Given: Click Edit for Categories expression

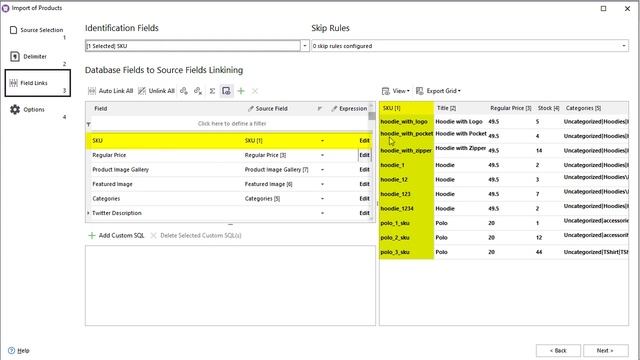Looking at the screenshot, I should (364, 199).
